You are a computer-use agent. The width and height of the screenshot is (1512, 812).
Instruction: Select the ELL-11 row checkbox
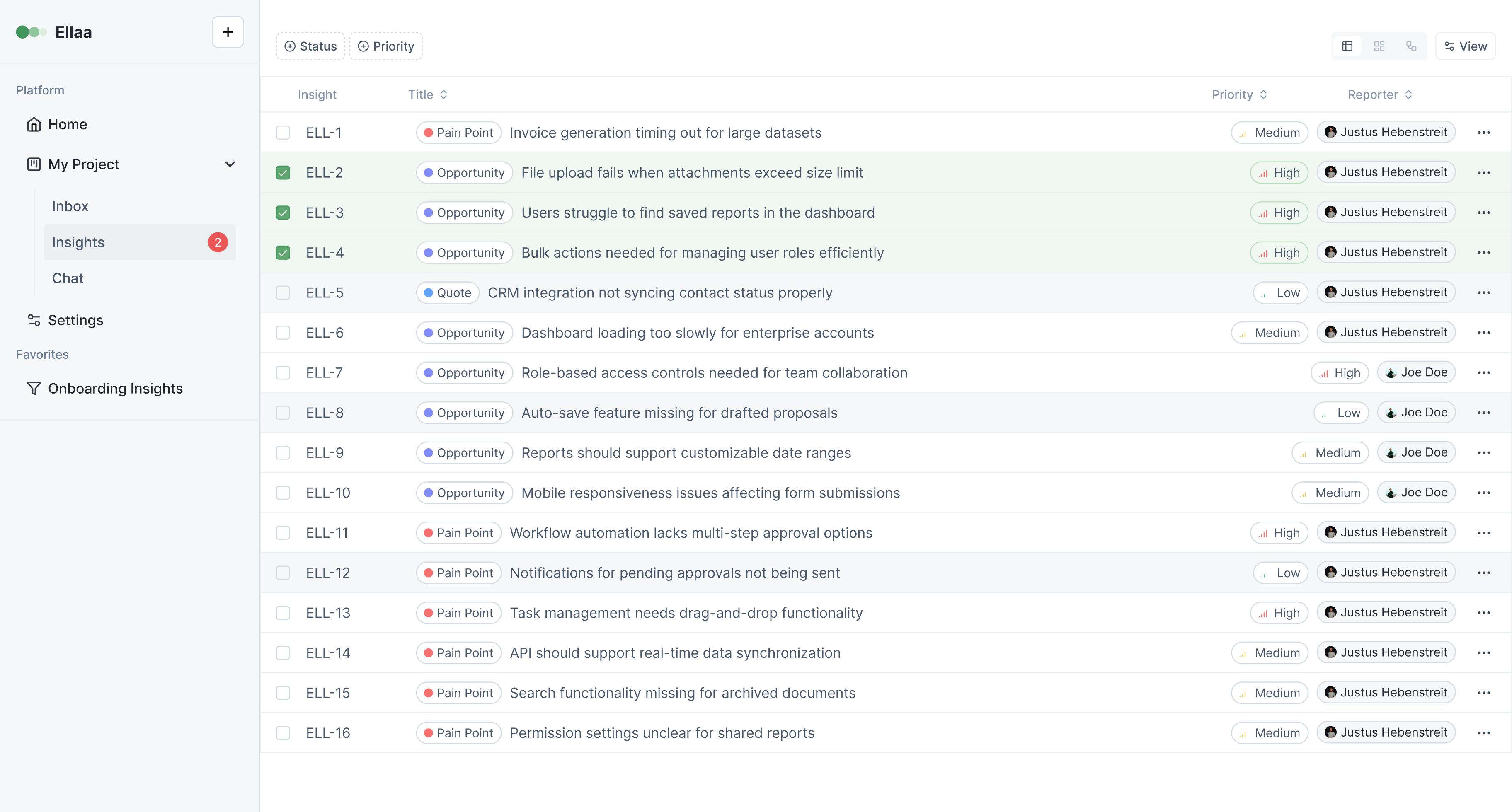283,533
